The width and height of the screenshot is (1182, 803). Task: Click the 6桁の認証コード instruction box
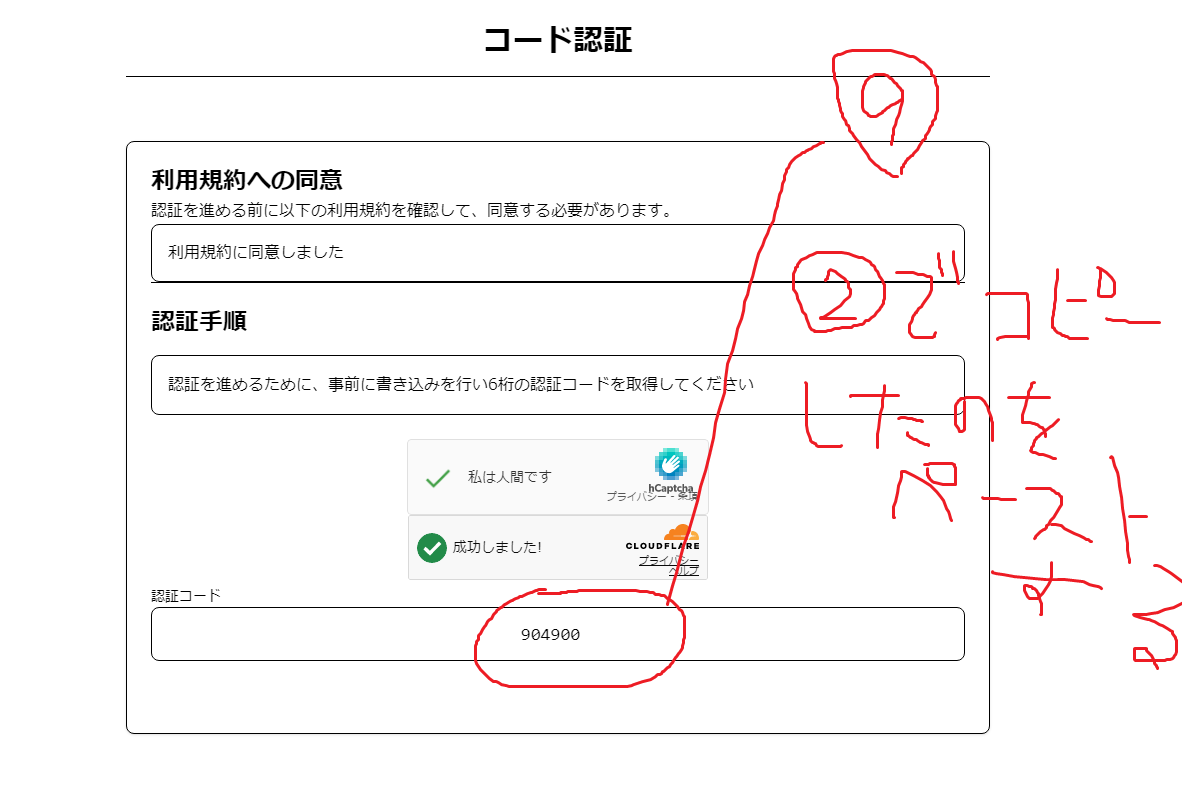tap(557, 384)
